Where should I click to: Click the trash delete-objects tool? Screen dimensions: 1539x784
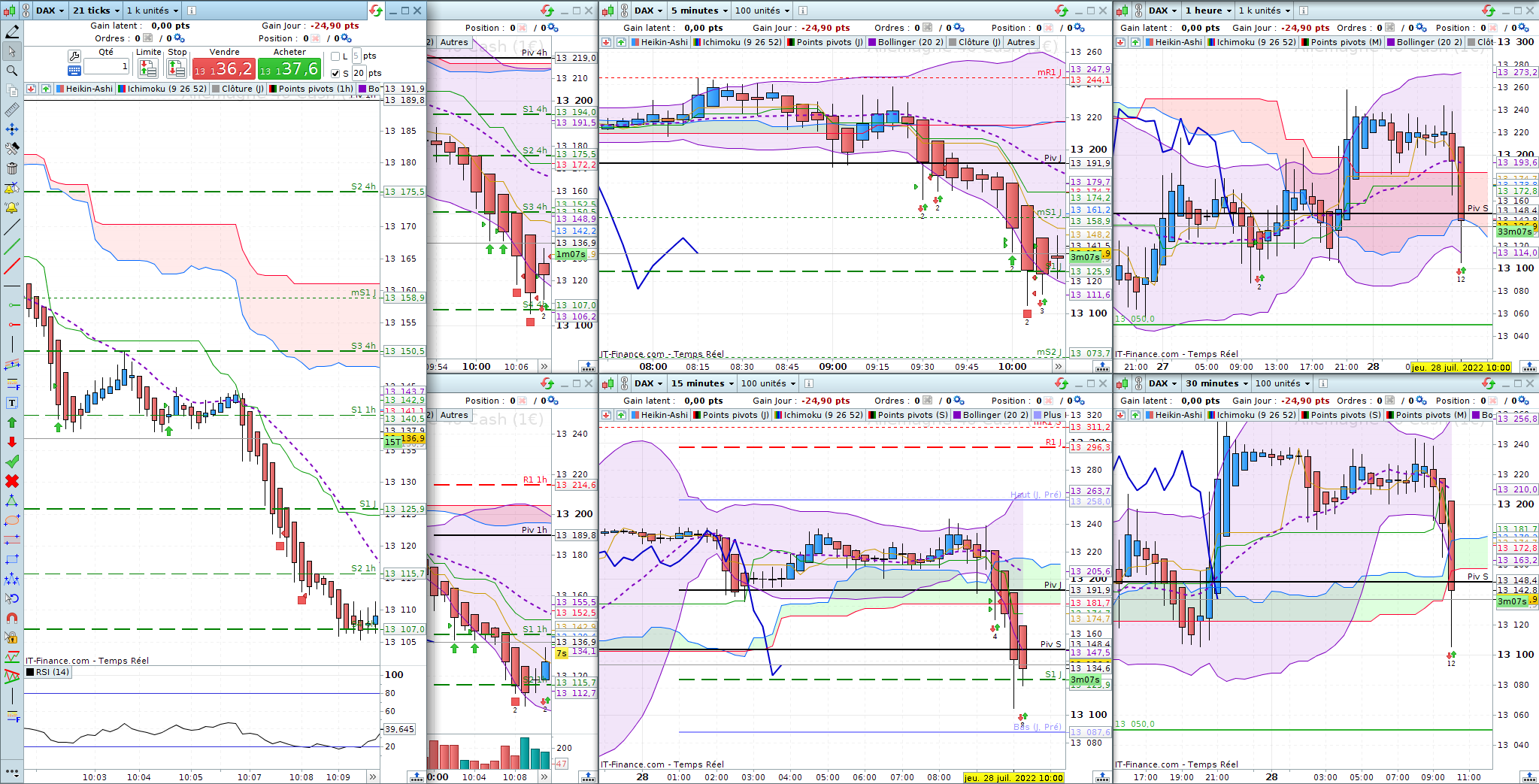12,168
